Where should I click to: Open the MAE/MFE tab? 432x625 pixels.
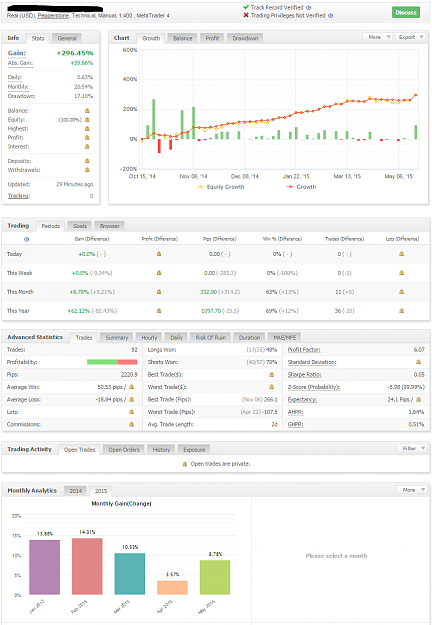tap(285, 338)
